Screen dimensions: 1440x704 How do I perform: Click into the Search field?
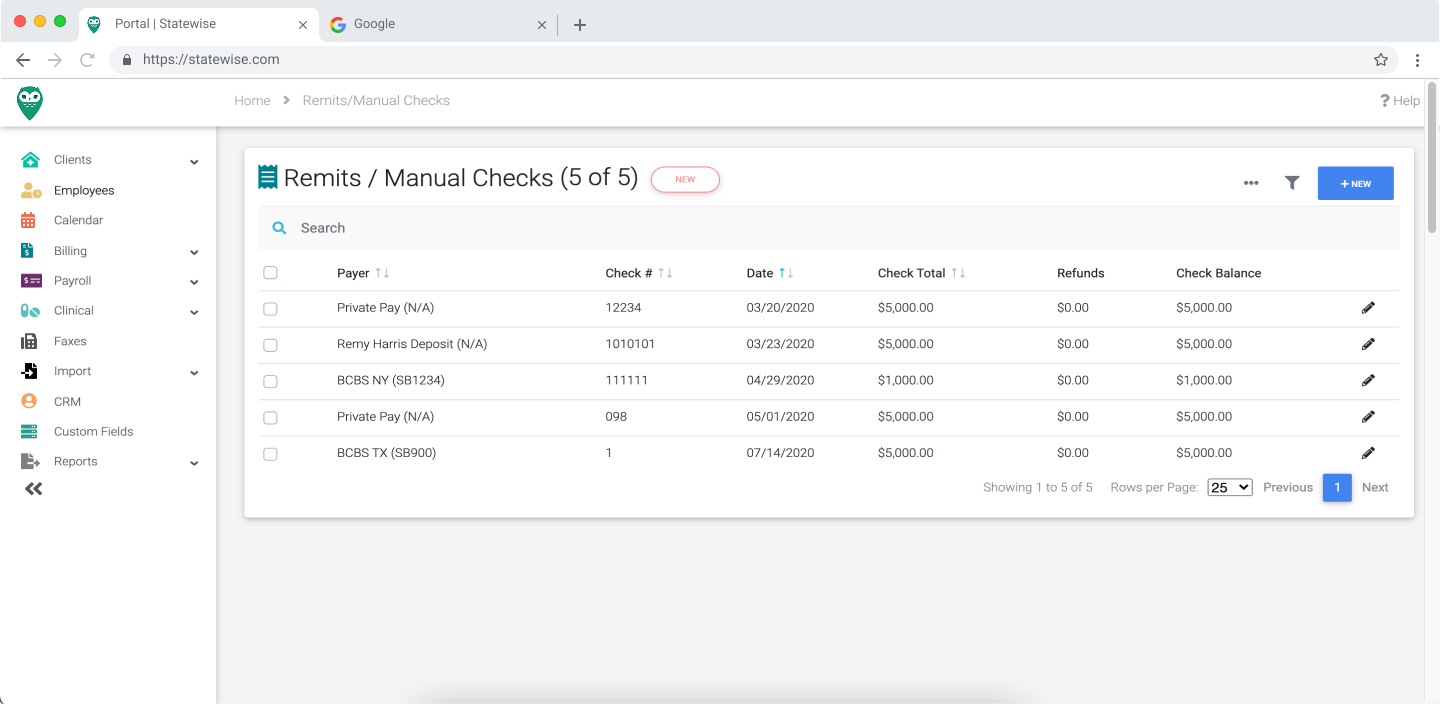[828, 228]
